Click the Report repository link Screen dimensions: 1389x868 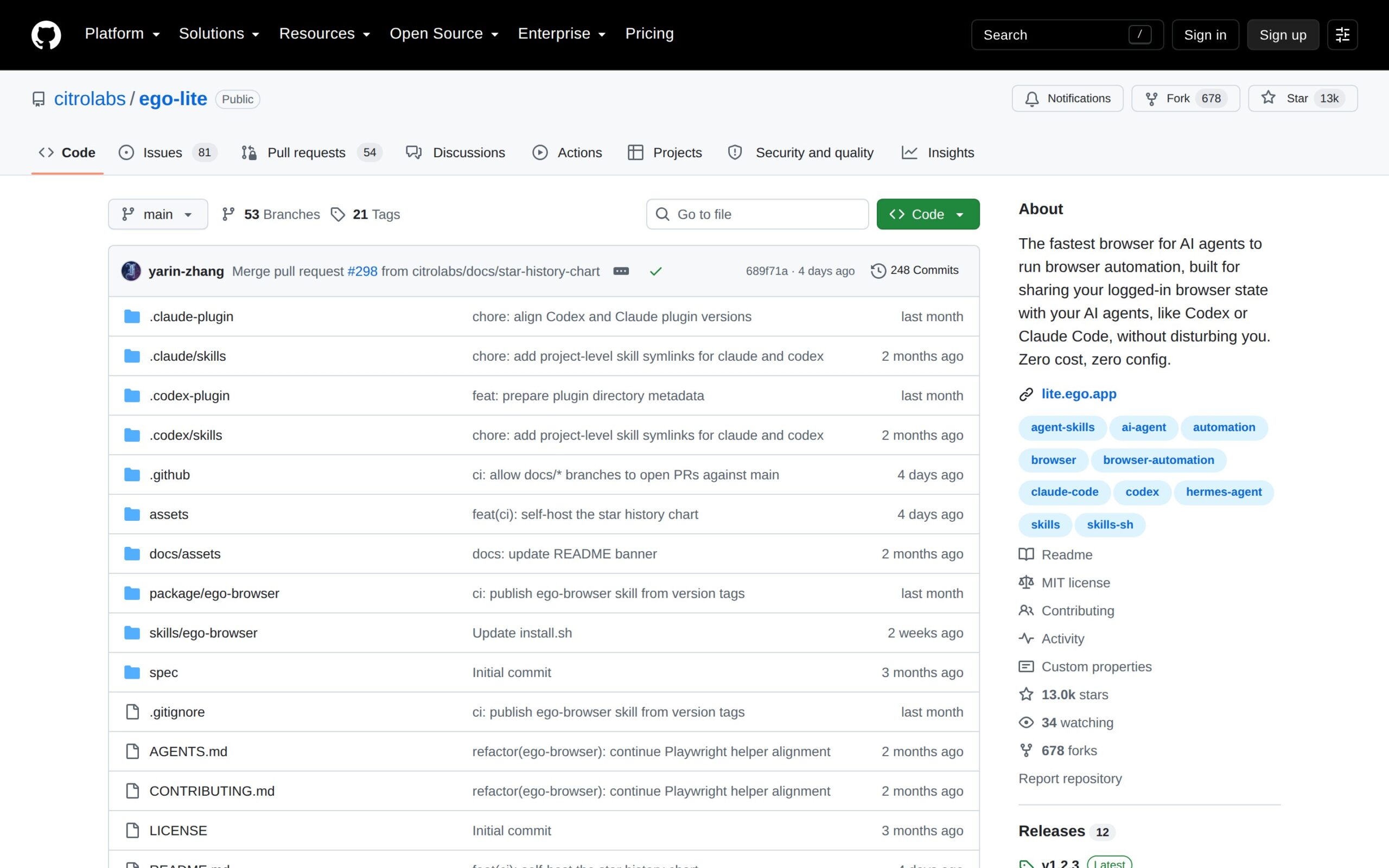pyautogui.click(x=1070, y=779)
